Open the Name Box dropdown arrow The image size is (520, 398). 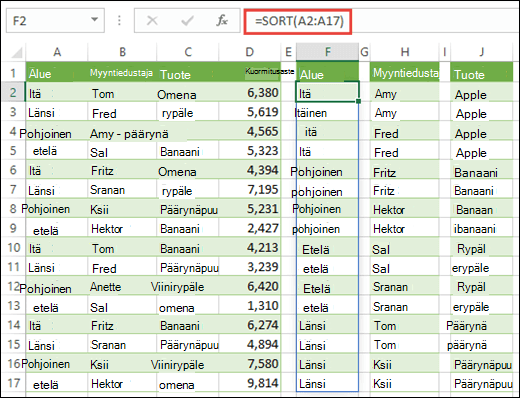point(95,20)
